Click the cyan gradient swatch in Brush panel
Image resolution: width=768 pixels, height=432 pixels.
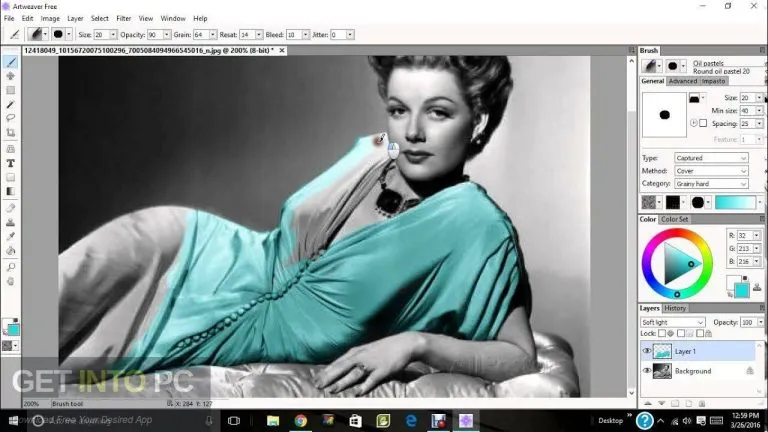click(x=735, y=202)
